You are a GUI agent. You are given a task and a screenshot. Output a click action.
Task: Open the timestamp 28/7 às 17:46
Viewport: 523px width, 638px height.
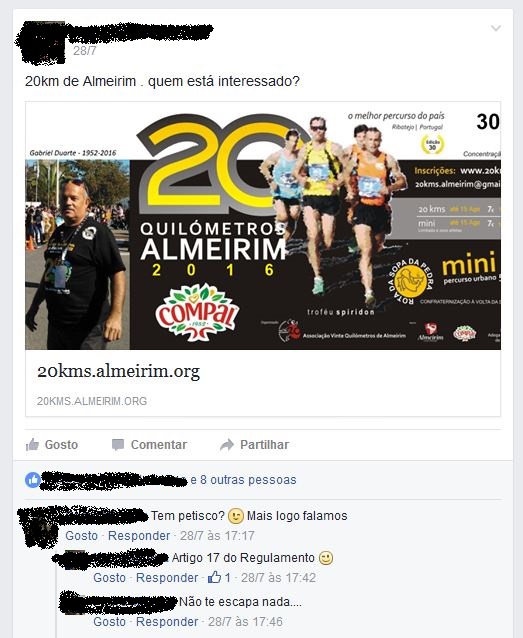[x=245, y=621]
